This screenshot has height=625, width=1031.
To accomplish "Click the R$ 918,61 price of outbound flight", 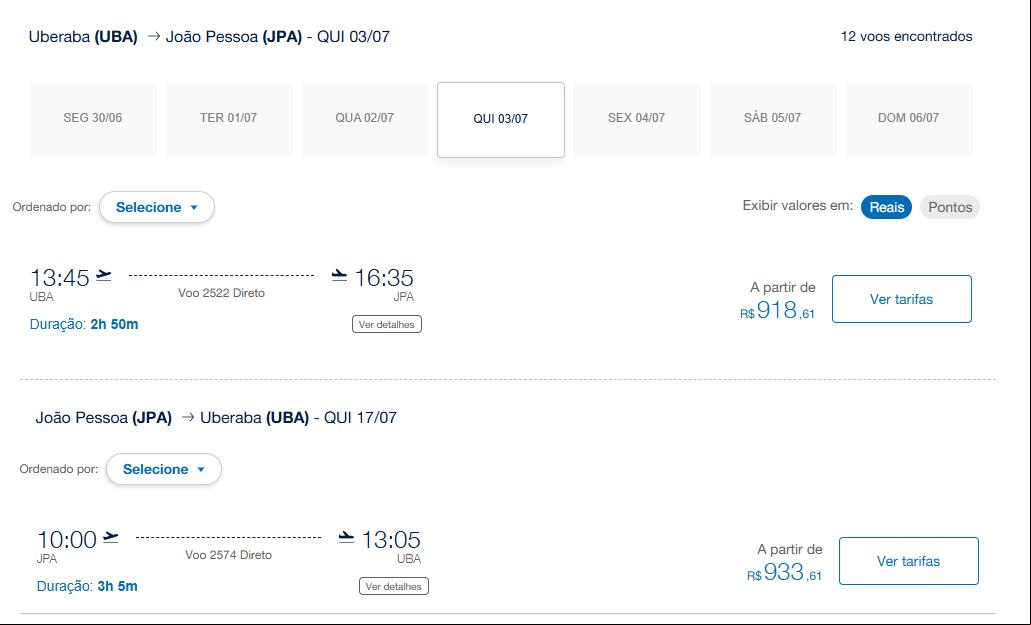I will (777, 310).
